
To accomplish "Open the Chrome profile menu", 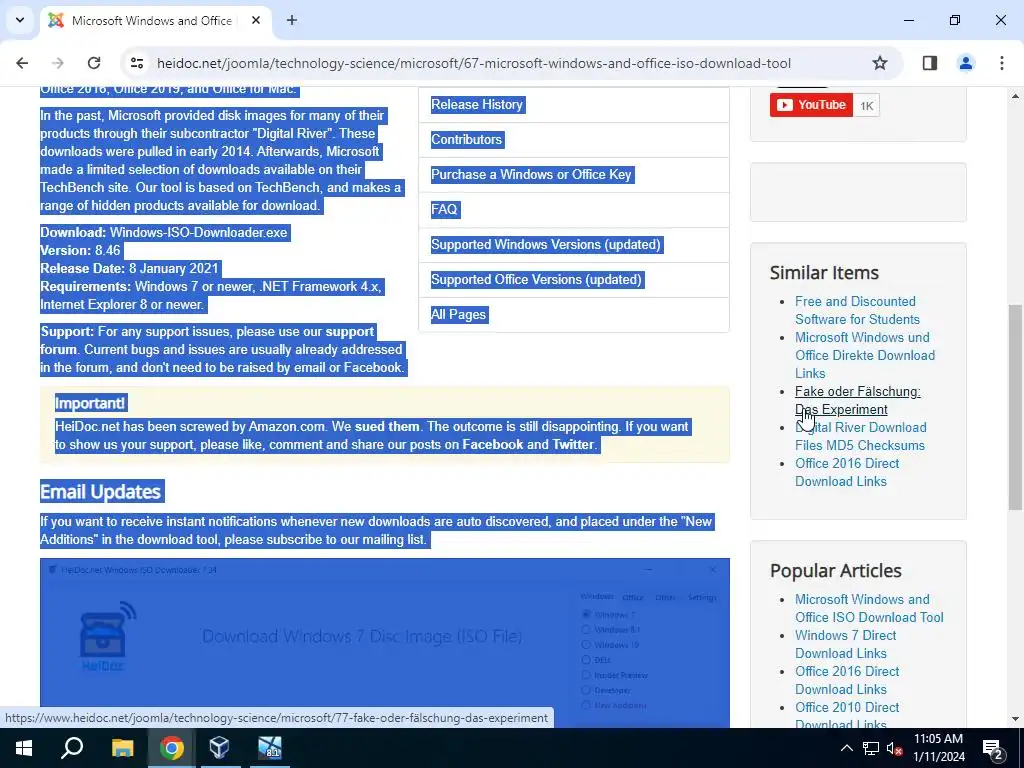I will click(x=965, y=63).
